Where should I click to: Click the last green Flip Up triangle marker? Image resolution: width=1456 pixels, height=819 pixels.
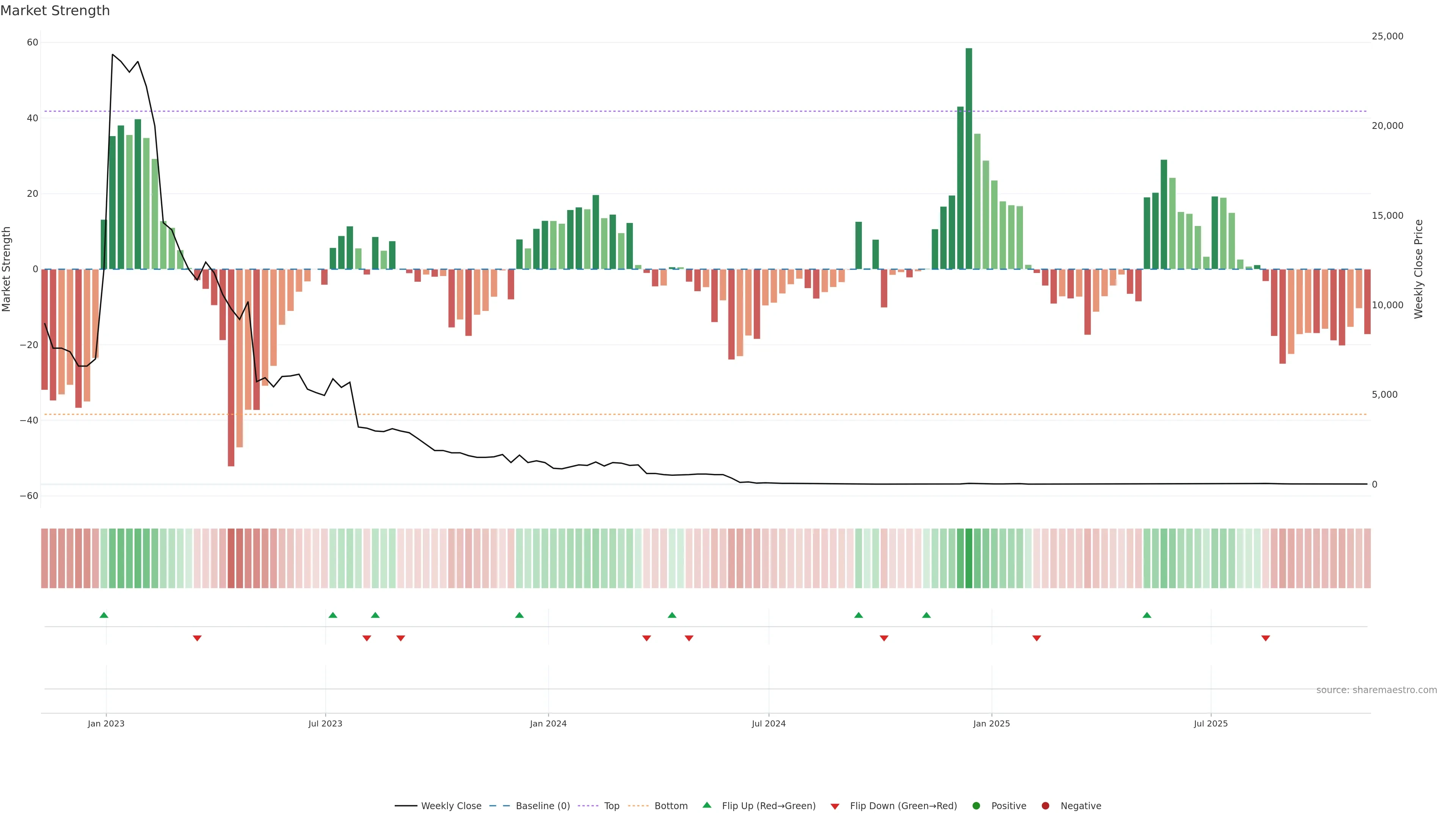[x=1147, y=615]
